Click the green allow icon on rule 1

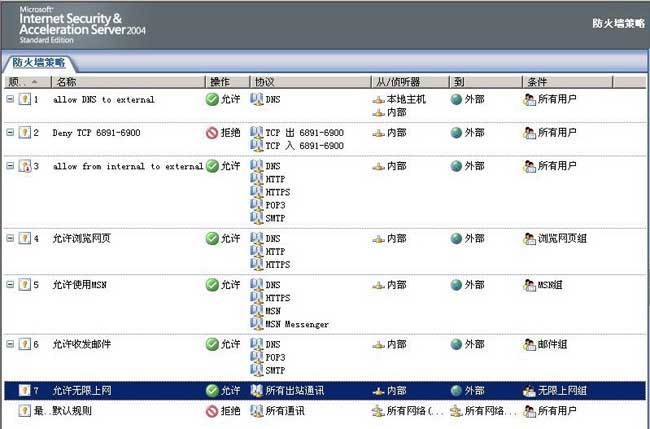[212, 99]
